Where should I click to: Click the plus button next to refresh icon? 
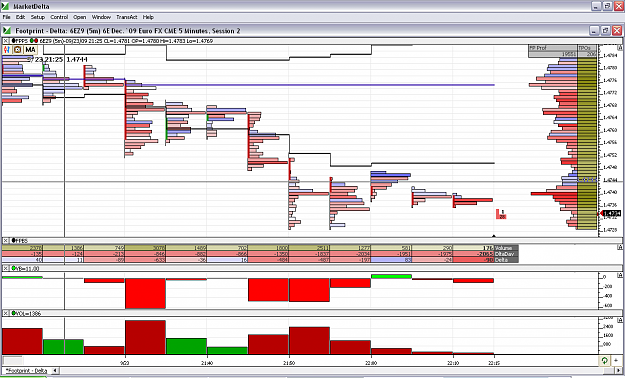point(616,360)
